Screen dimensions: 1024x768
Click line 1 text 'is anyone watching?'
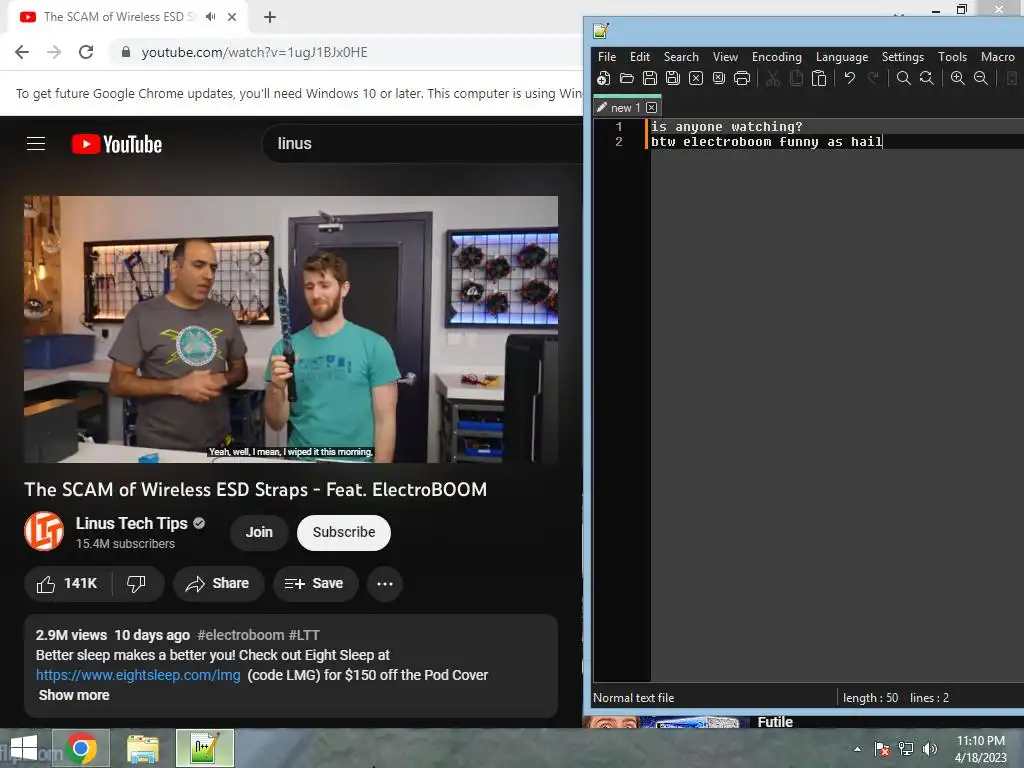click(x=726, y=127)
